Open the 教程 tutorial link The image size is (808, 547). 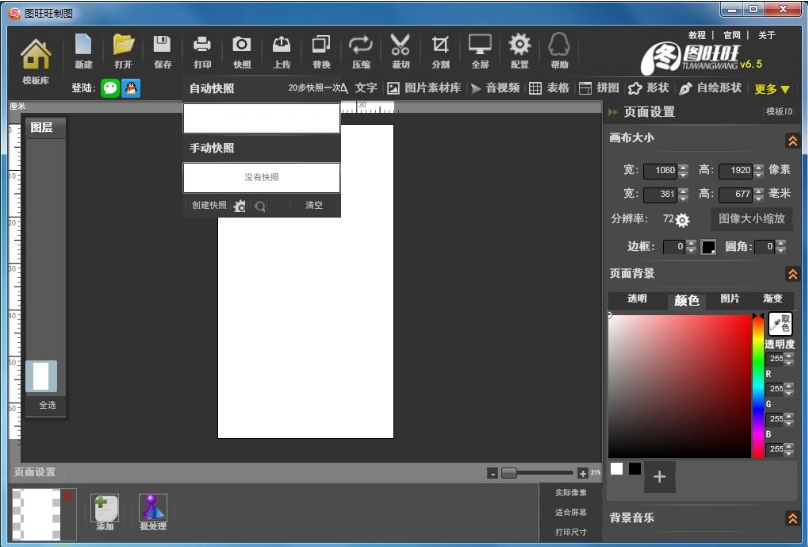tap(697, 35)
